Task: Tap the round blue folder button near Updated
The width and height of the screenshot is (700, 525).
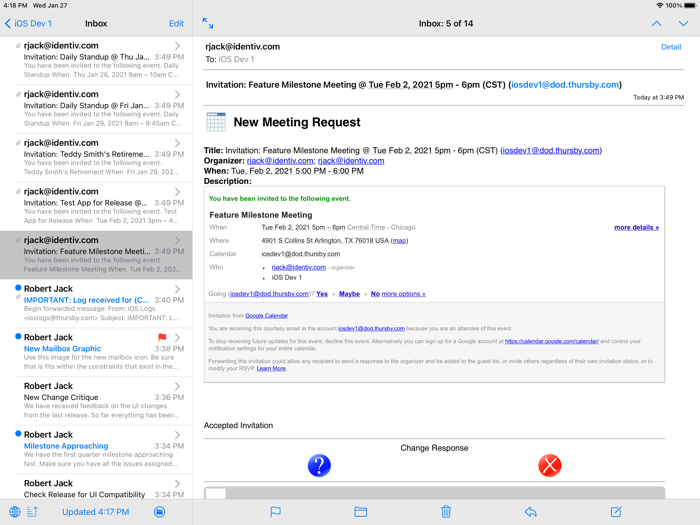Action: click(x=159, y=512)
